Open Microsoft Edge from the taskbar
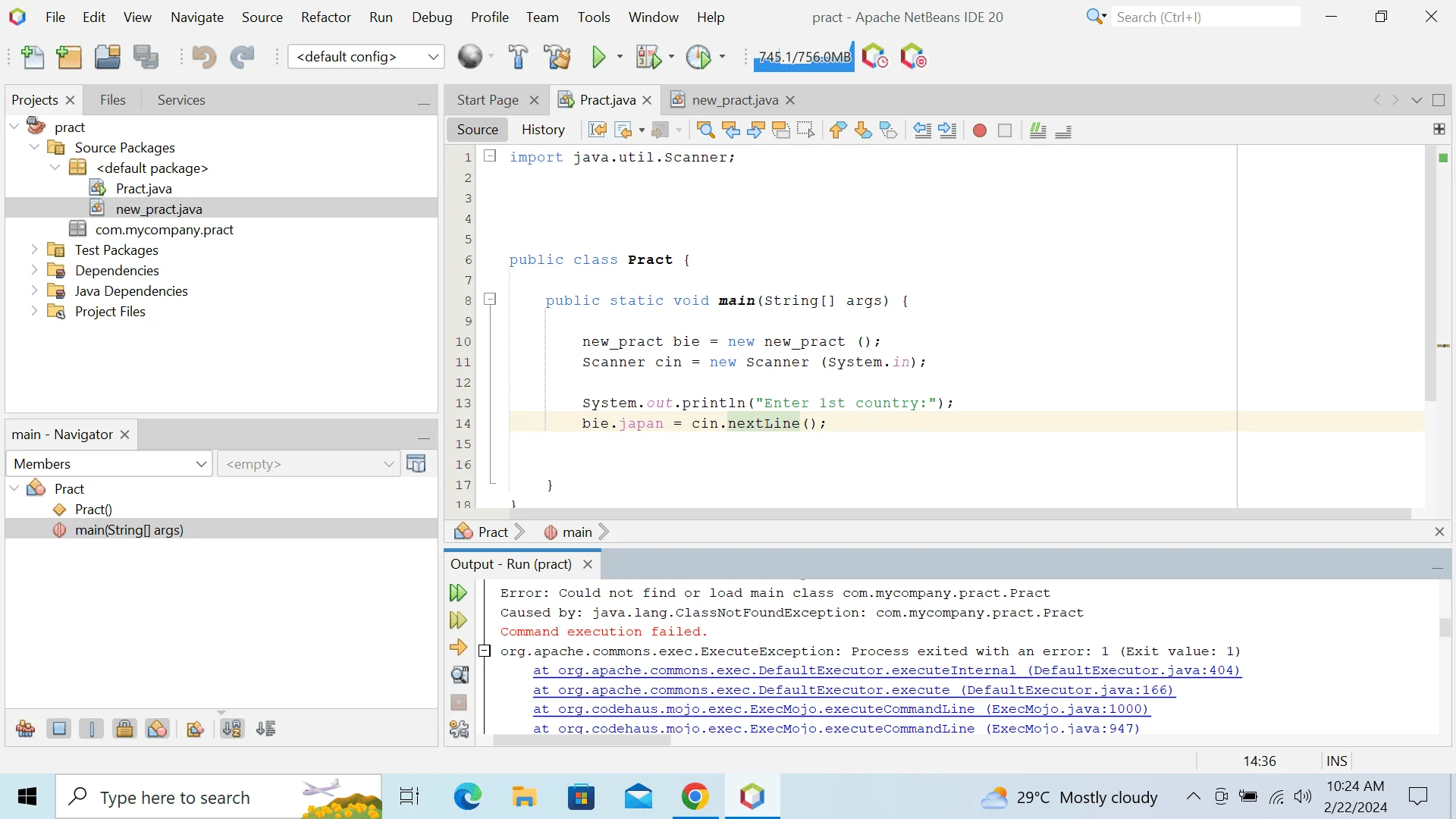Image resolution: width=1456 pixels, height=819 pixels. [x=468, y=796]
